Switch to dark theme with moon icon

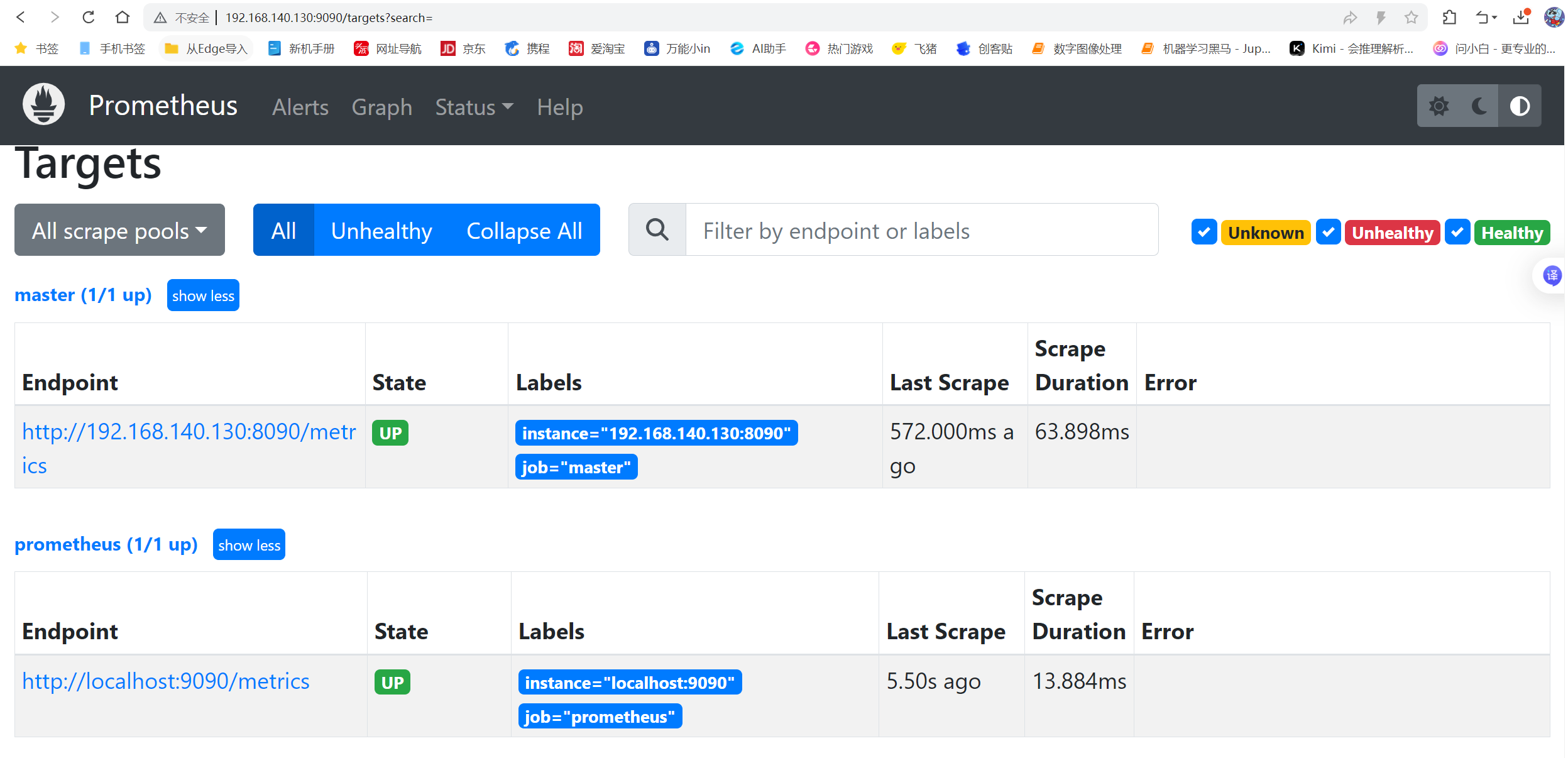[x=1479, y=106]
